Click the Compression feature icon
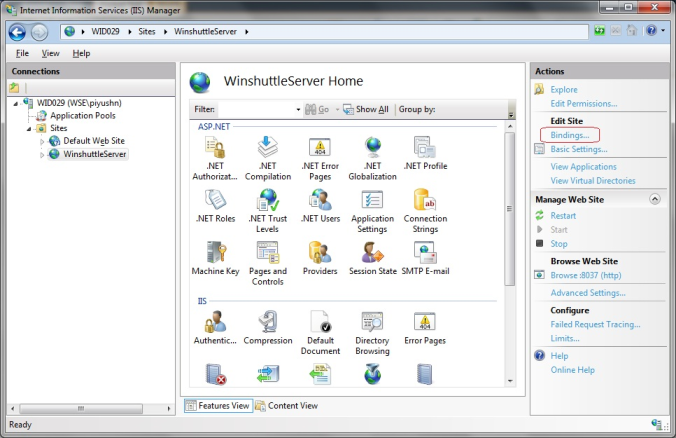676x438 pixels. click(x=268, y=327)
